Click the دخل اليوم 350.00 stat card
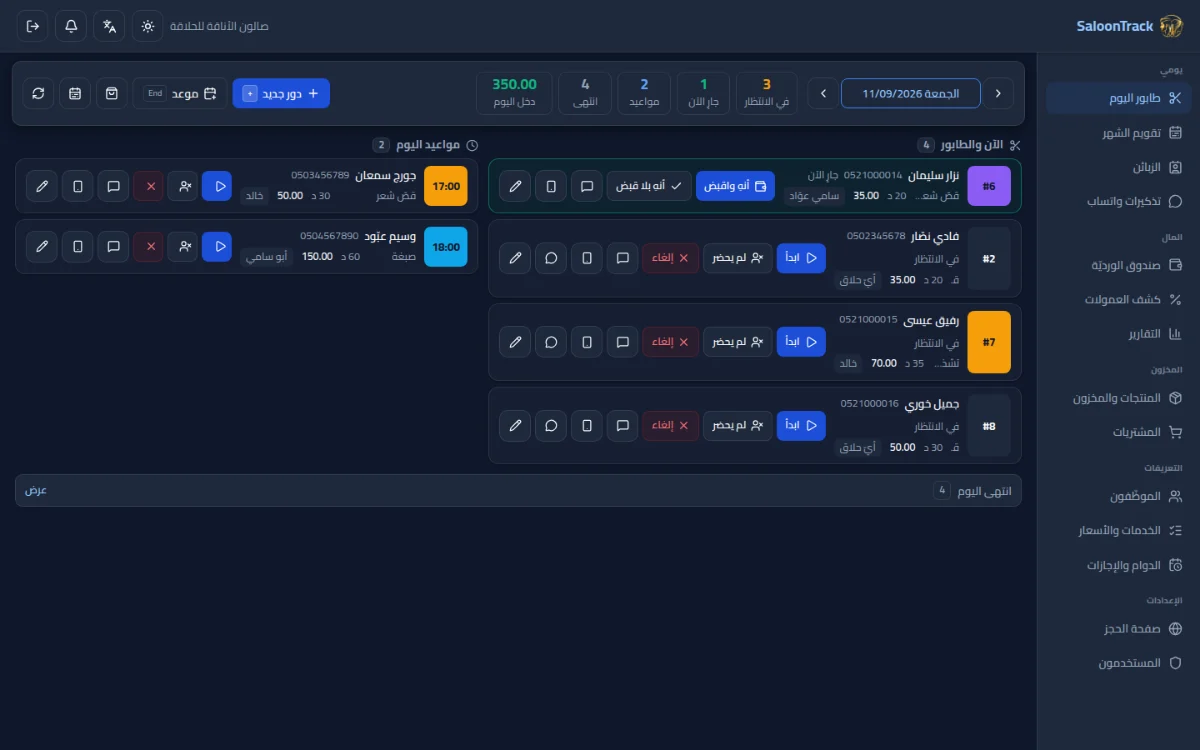Screen dimensions: 1200x750 click(x=515, y=92)
